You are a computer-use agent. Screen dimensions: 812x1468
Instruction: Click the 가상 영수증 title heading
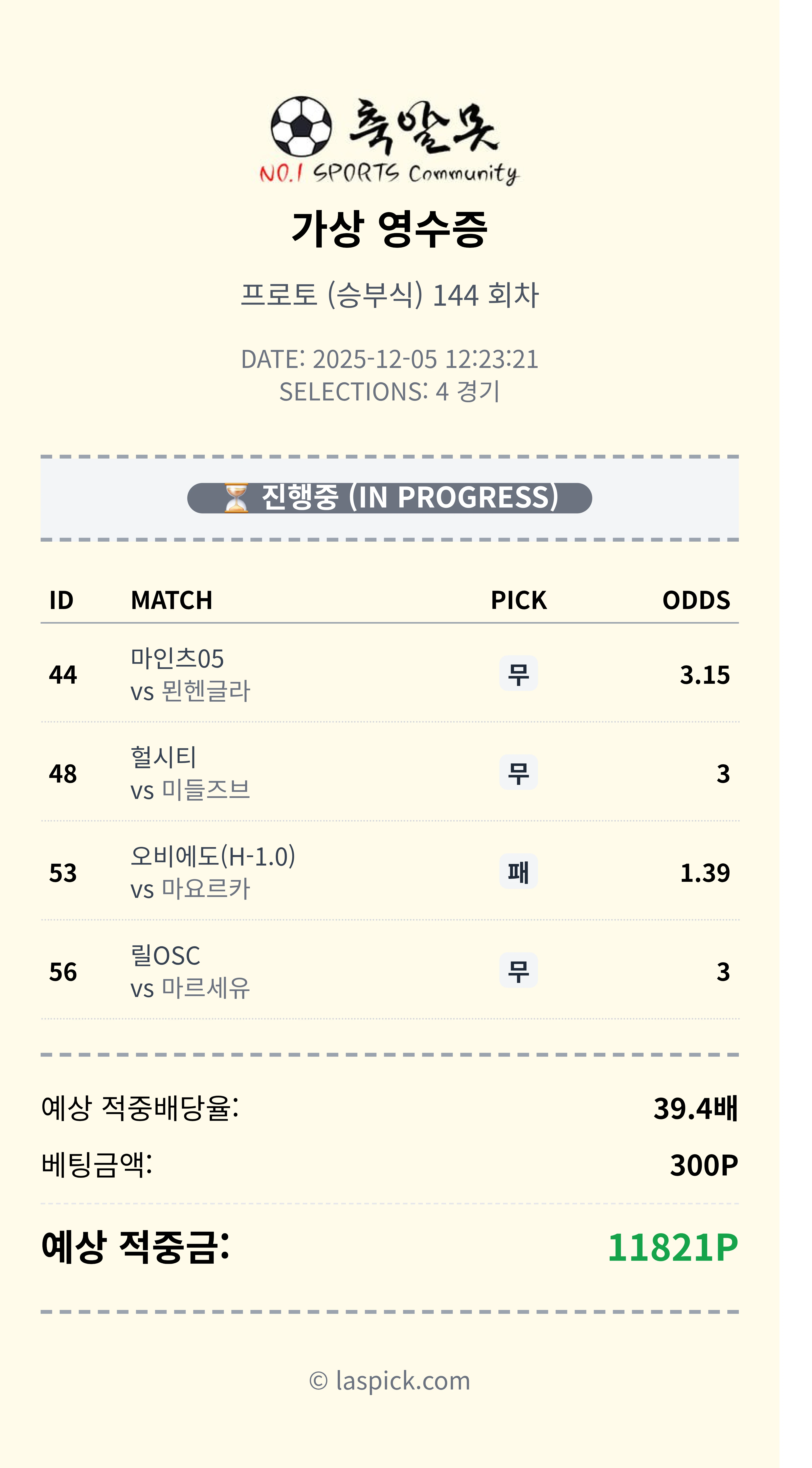tap(390, 229)
